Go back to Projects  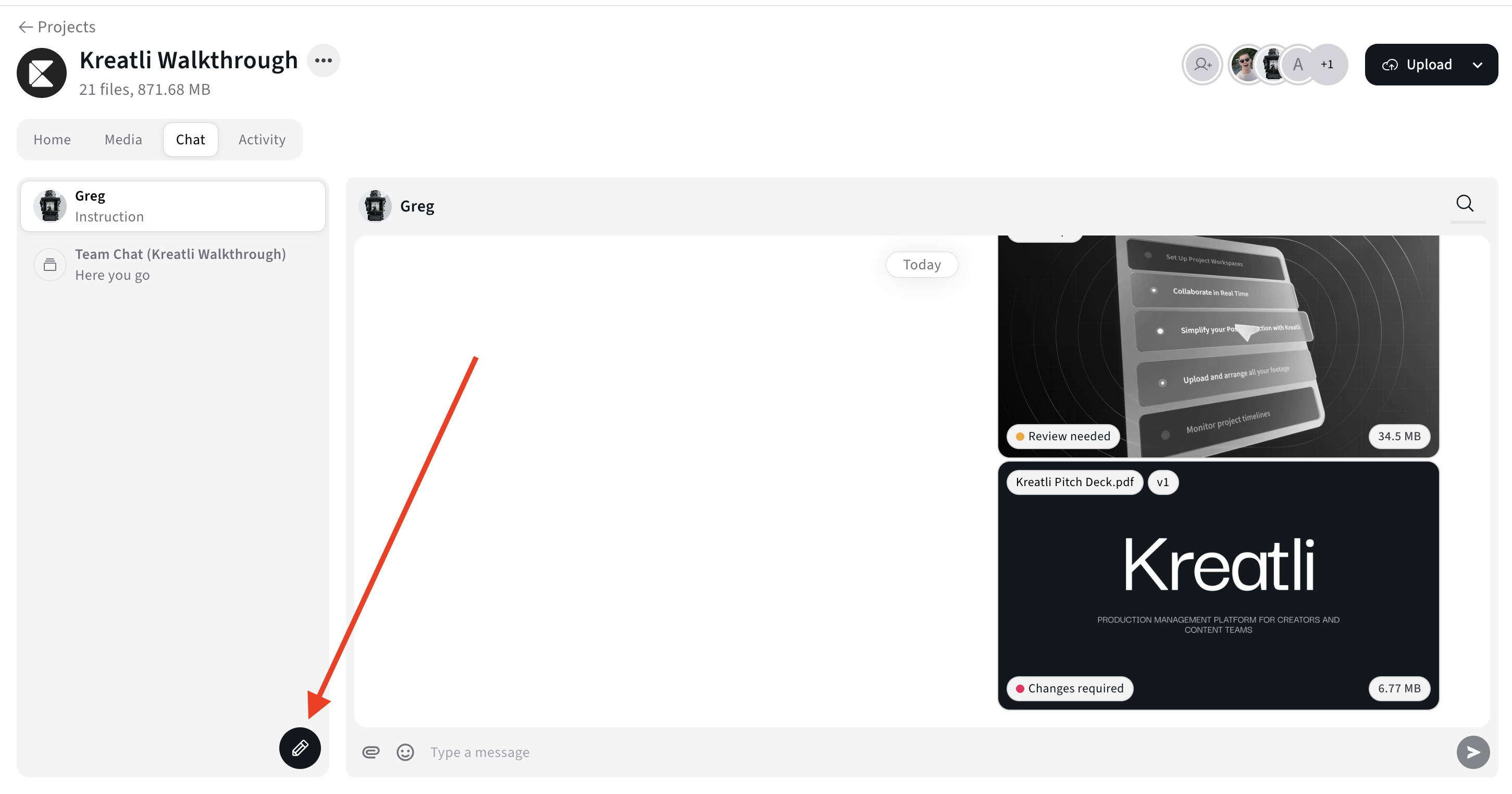click(57, 27)
